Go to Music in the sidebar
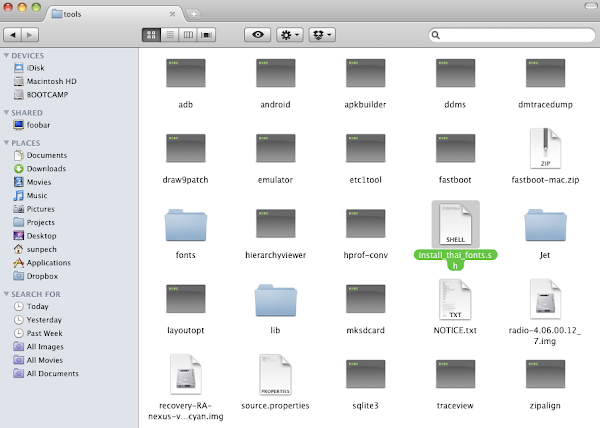Viewport: 600px width, 428px height. pyautogui.click(x=30, y=195)
